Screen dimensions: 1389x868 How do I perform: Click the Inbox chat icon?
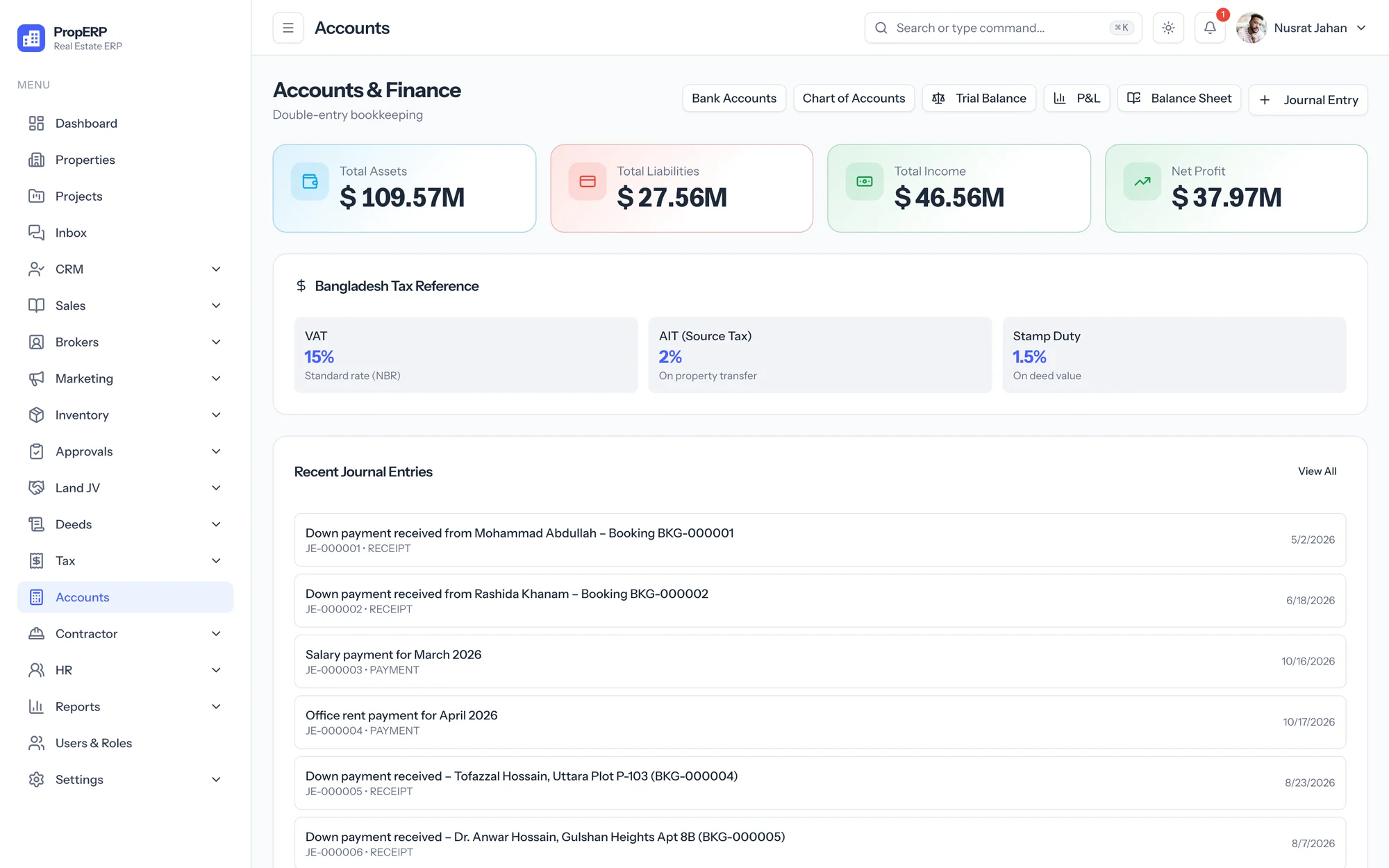point(36,233)
